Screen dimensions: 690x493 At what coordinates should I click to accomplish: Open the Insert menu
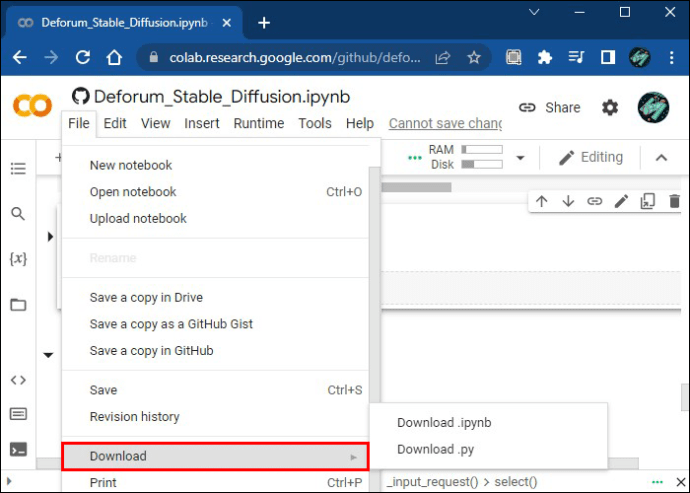click(202, 123)
